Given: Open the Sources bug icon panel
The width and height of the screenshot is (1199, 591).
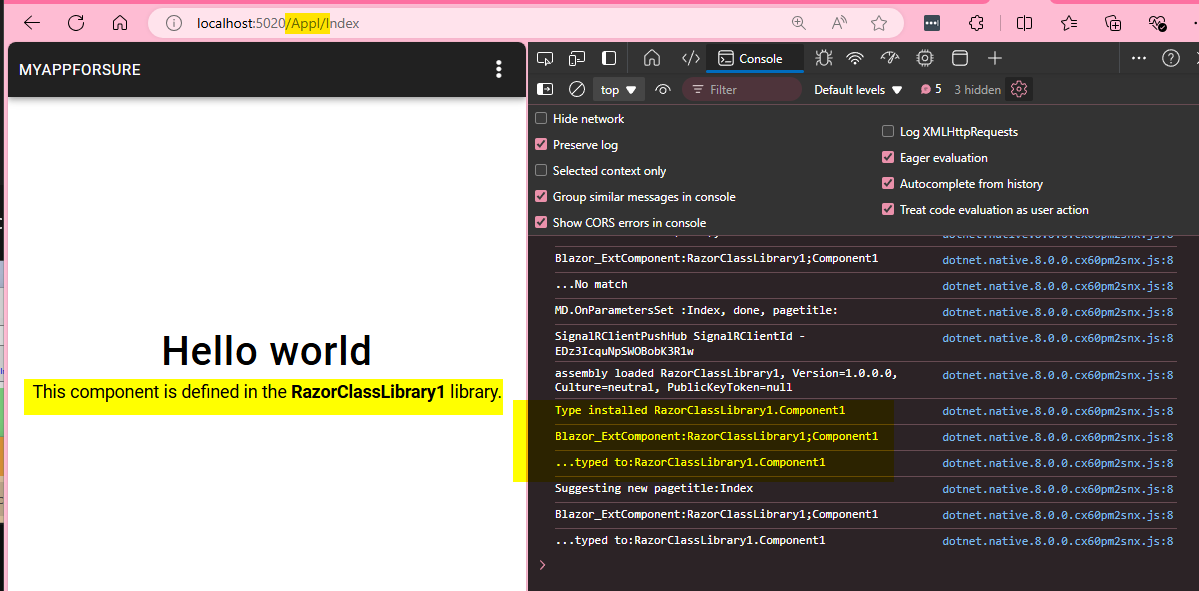Looking at the screenshot, I should (x=823, y=58).
